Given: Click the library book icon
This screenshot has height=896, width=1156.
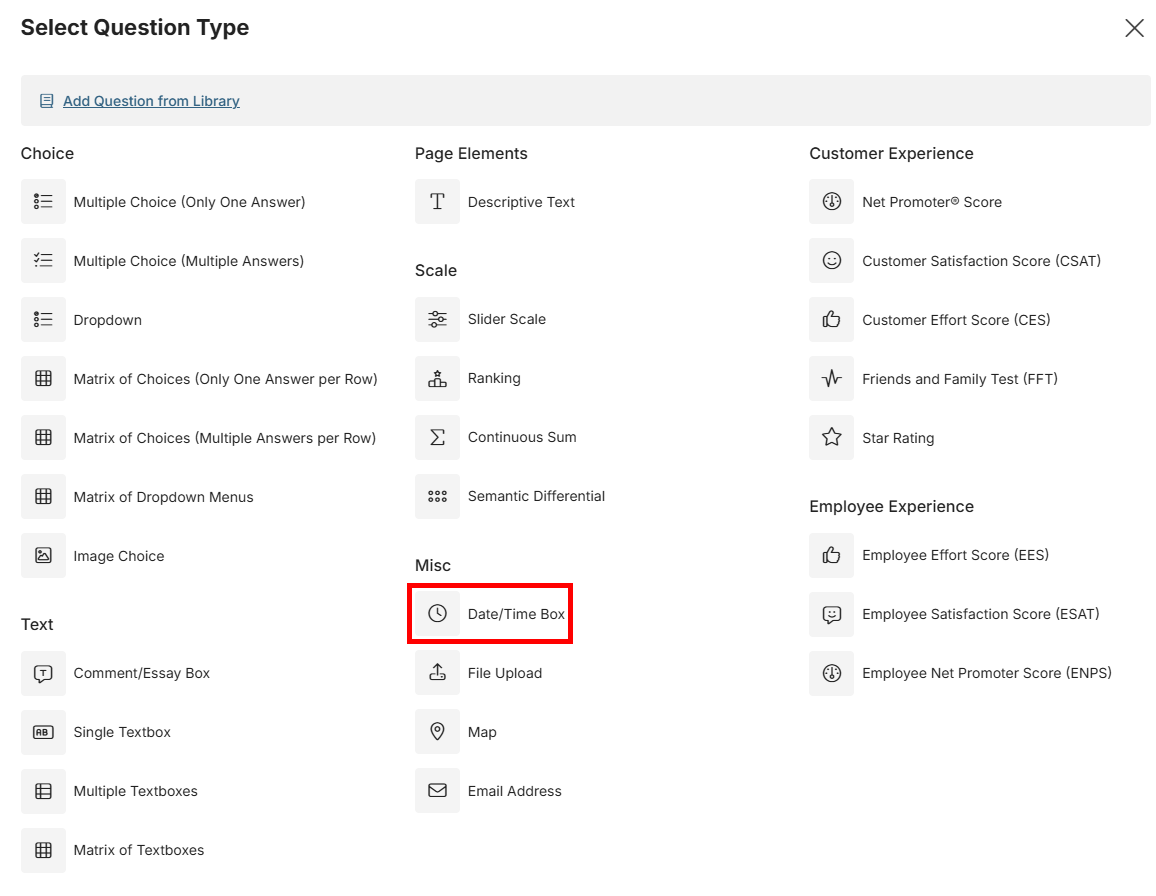Looking at the screenshot, I should tap(46, 101).
